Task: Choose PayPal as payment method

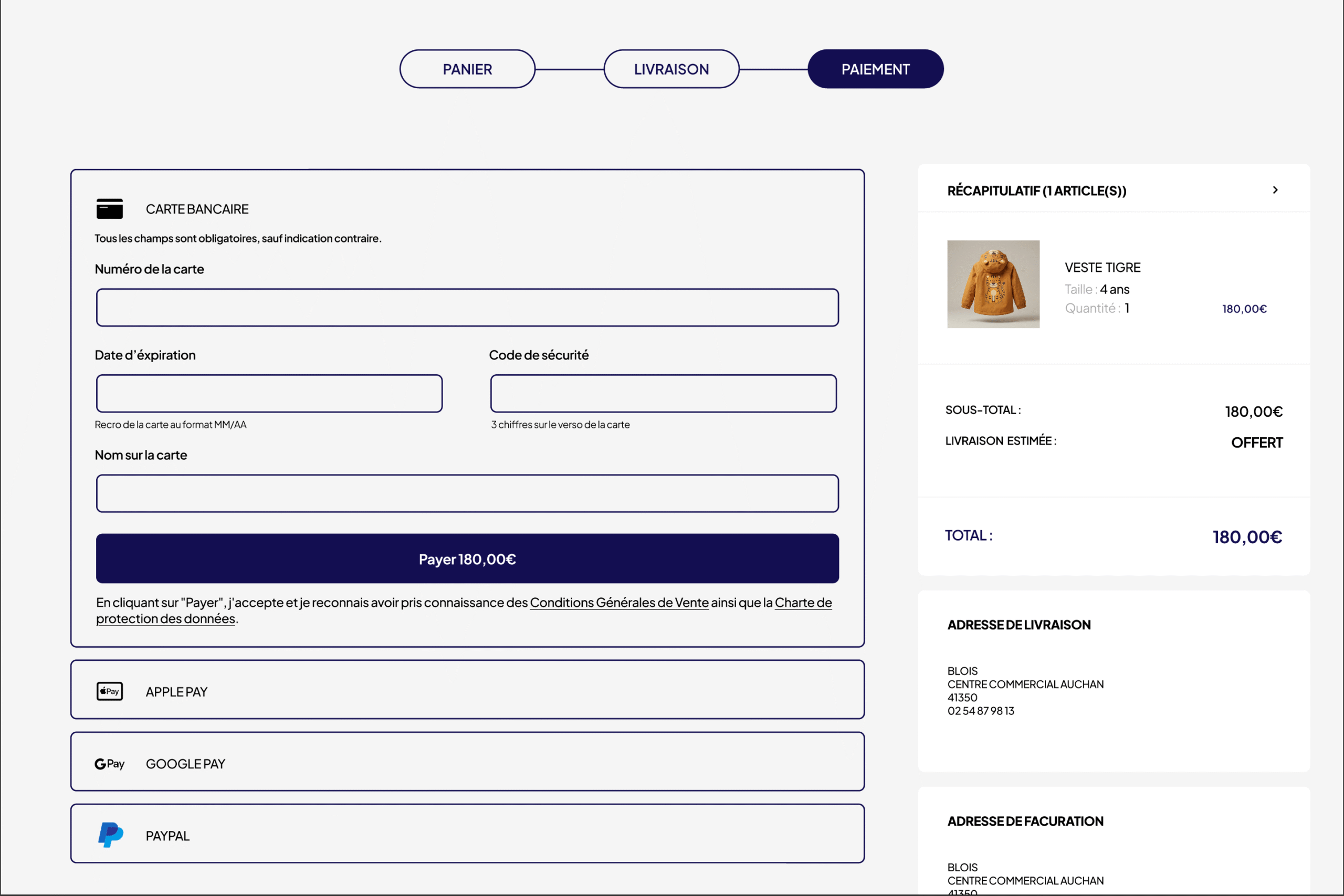Action: coord(466,834)
